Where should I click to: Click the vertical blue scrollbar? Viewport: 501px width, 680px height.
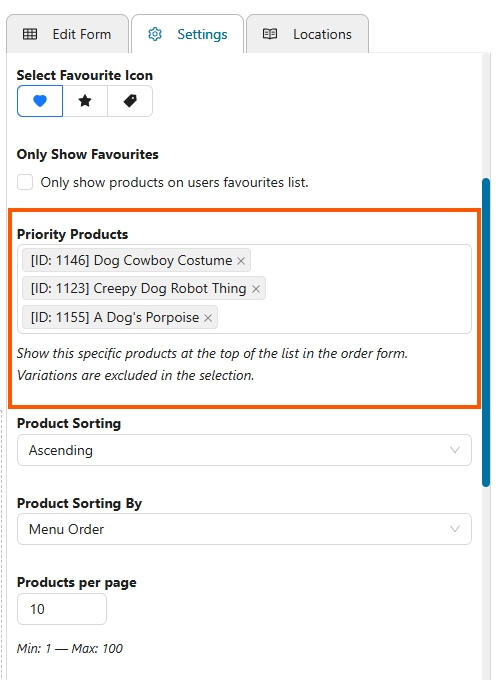pyautogui.click(x=486, y=332)
